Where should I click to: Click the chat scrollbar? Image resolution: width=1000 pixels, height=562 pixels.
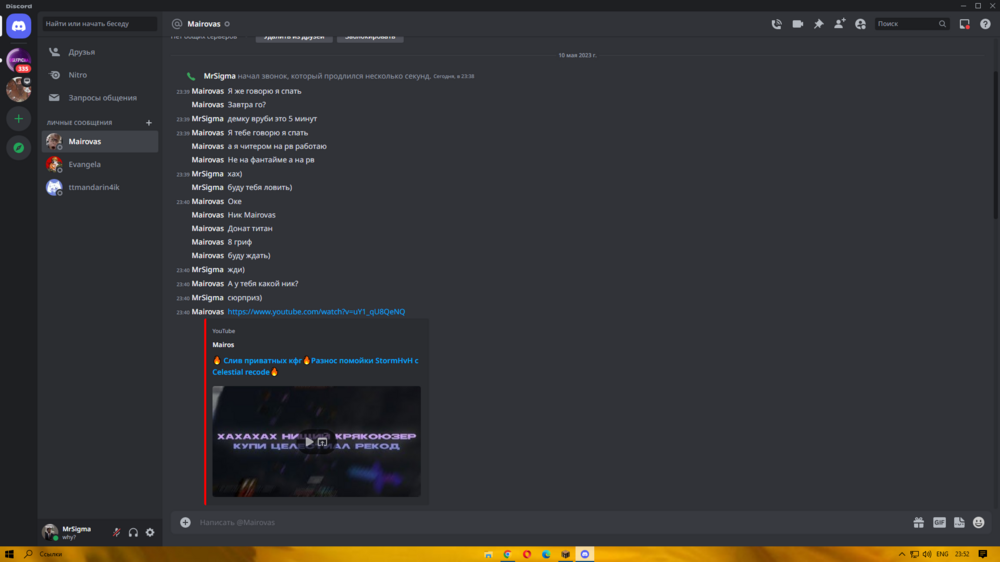(996, 144)
